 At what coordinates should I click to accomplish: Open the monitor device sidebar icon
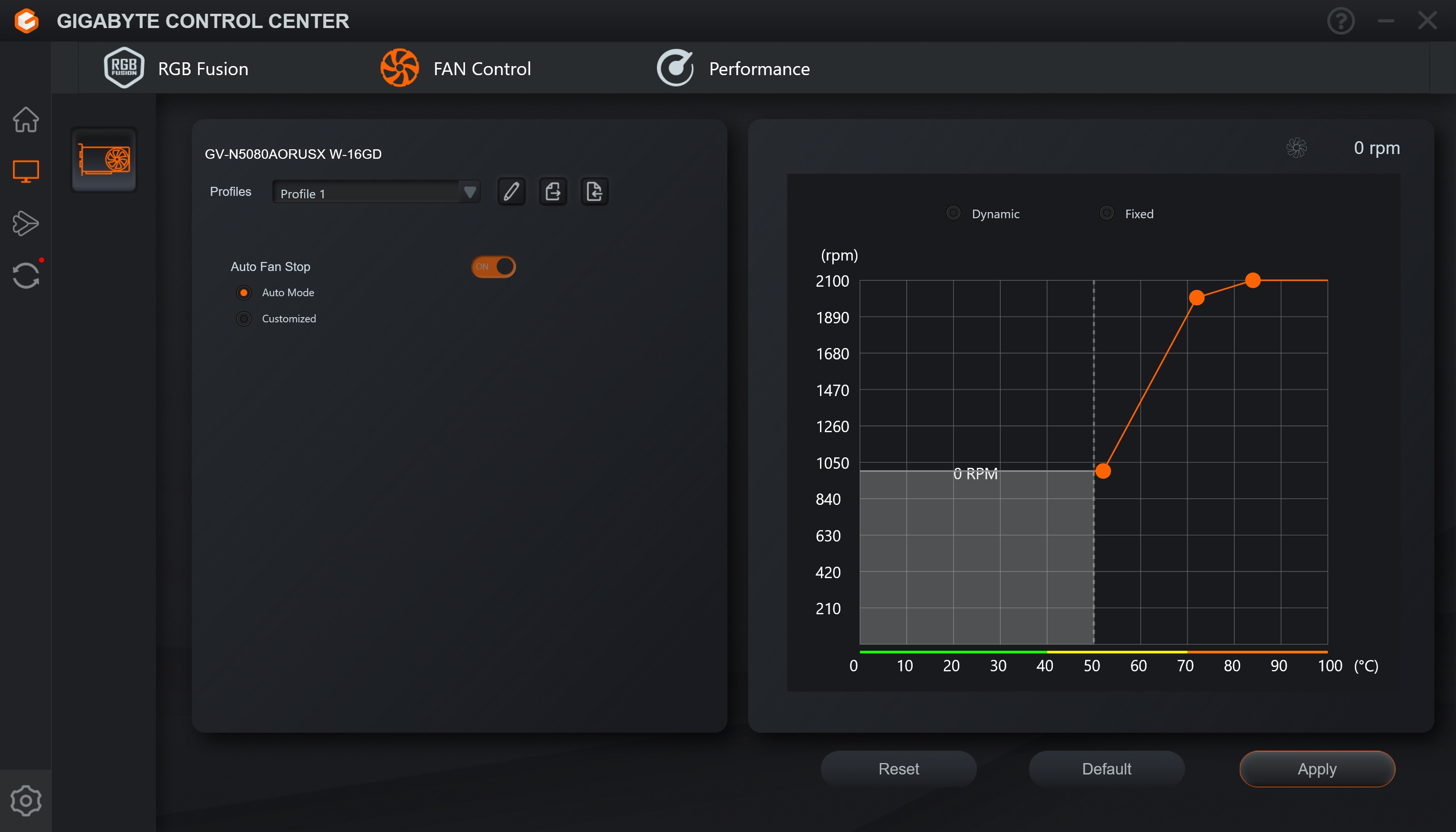coord(26,172)
